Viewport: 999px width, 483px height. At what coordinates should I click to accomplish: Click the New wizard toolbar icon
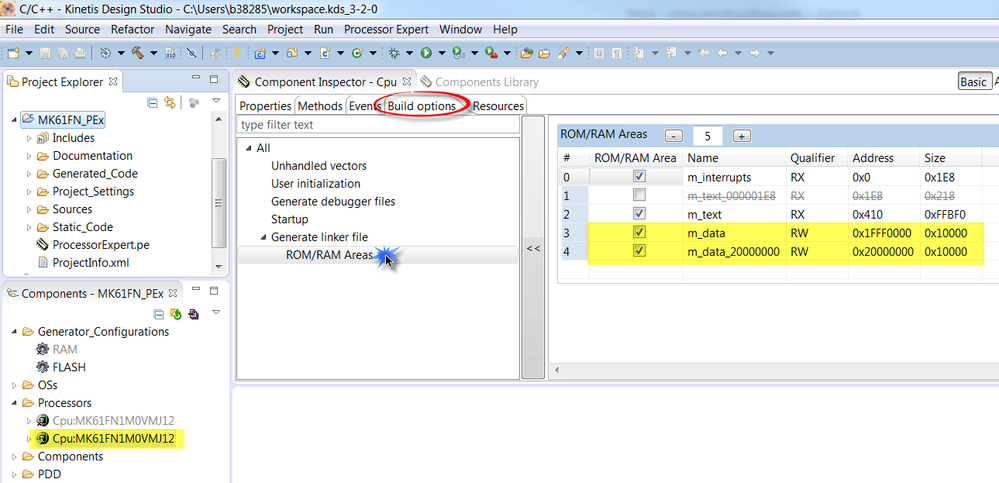coord(13,53)
